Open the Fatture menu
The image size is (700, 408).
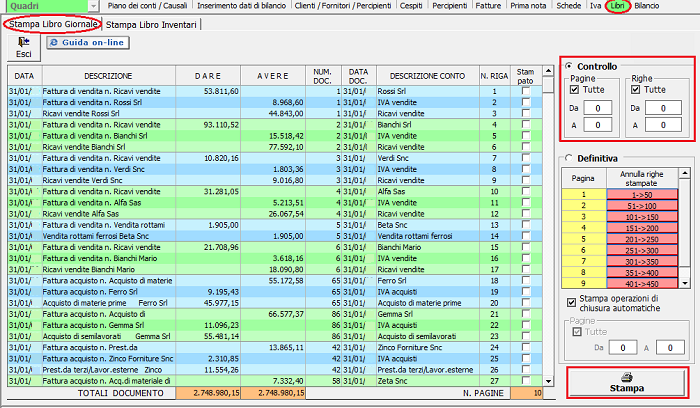(488, 6)
